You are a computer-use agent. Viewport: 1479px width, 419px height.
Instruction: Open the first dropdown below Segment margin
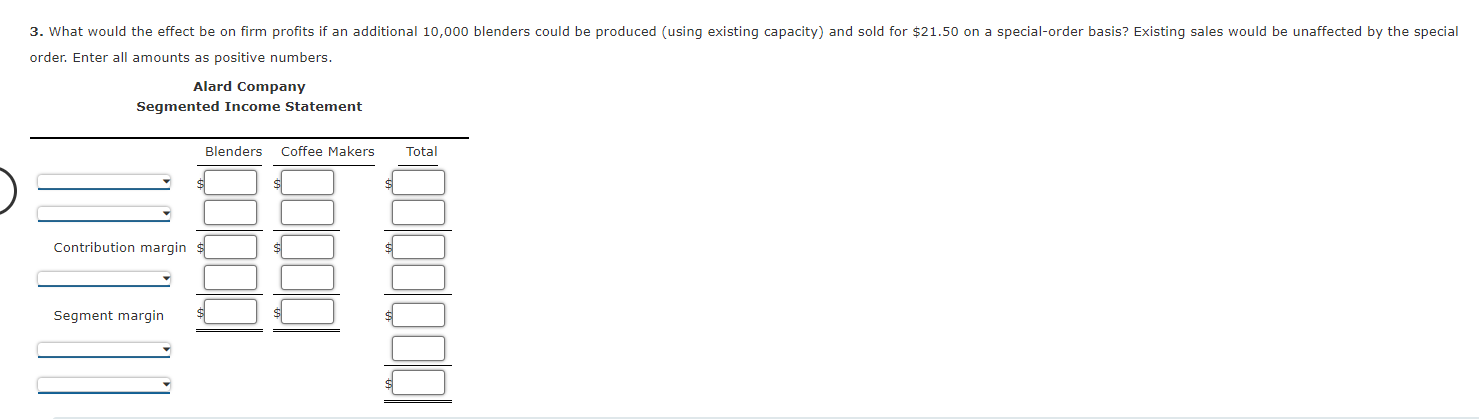click(104, 350)
